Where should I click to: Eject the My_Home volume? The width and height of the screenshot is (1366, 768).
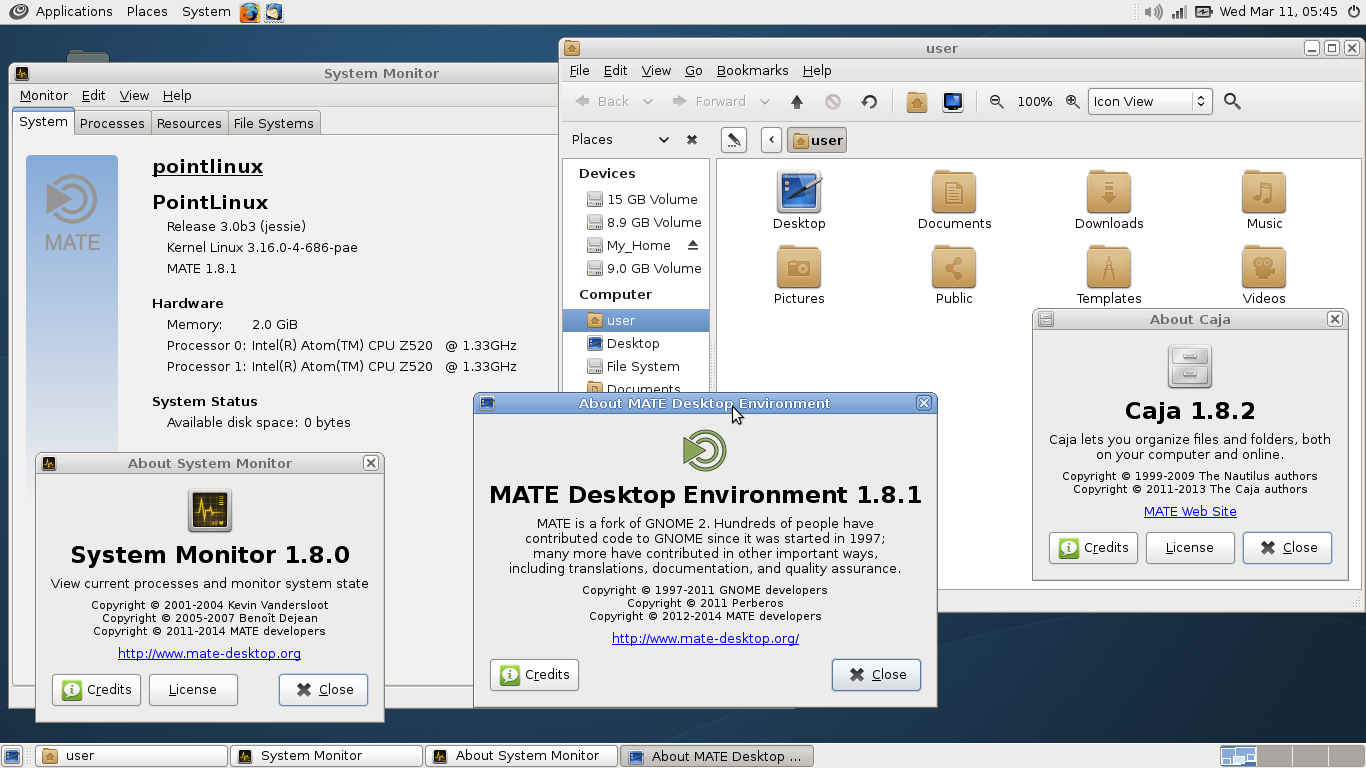pyautogui.click(x=693, y=245)
